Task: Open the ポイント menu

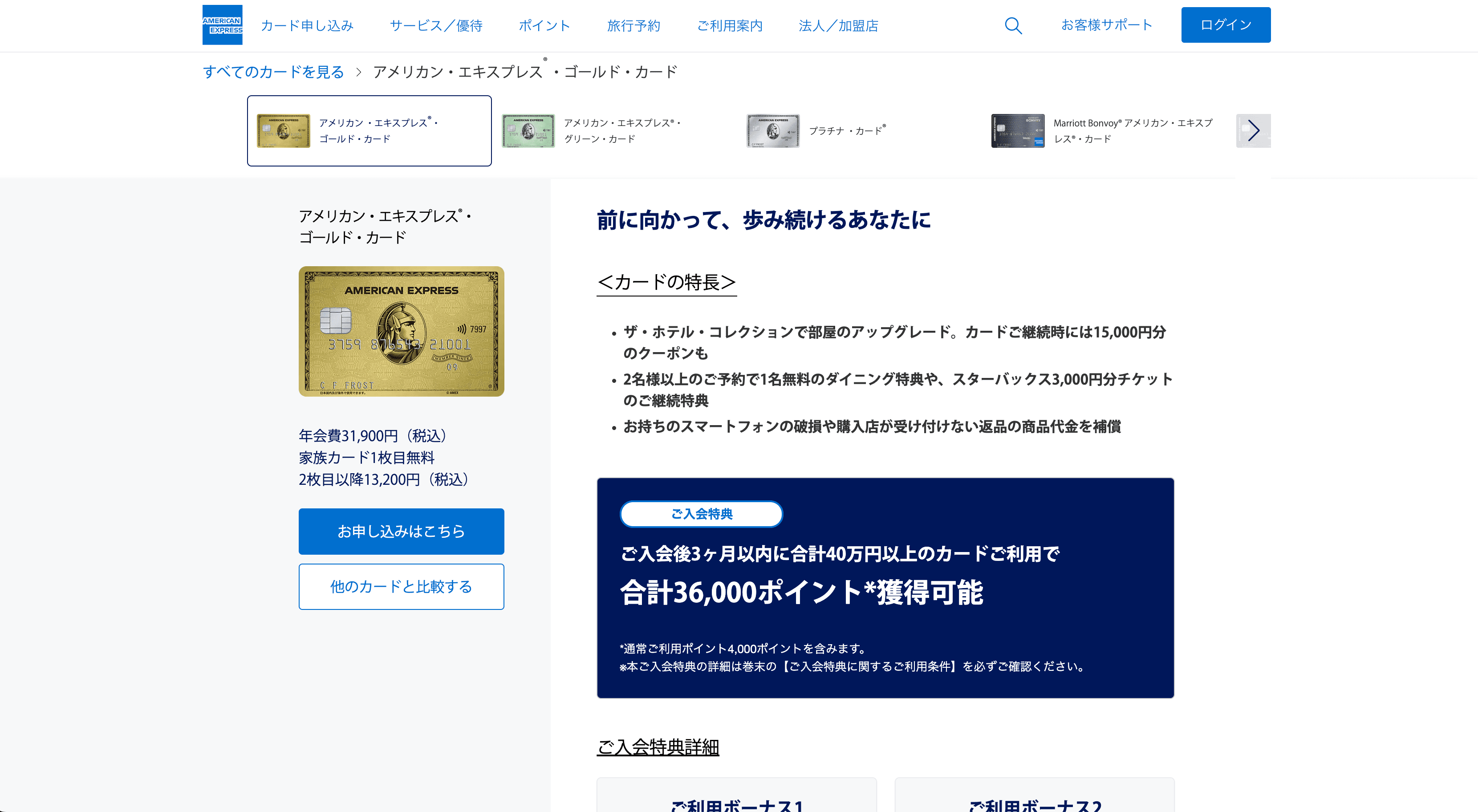Action: coord(544,25)
